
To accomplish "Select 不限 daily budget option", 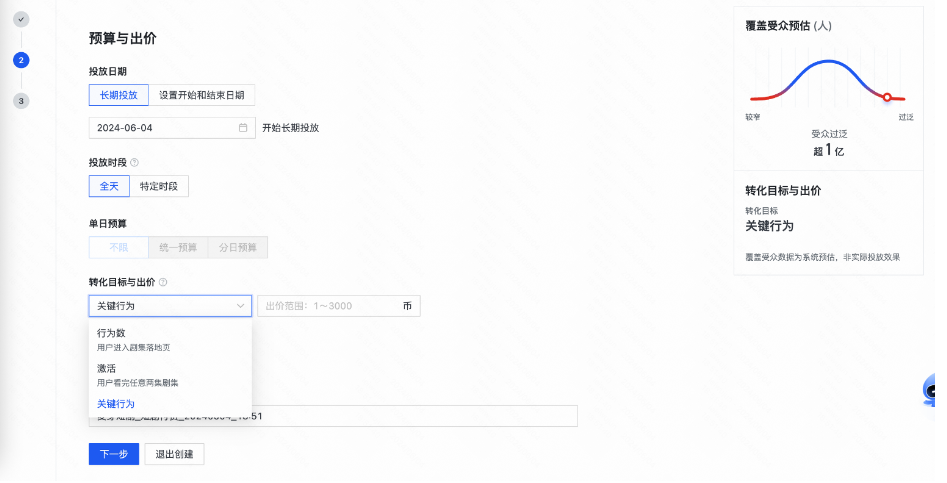I will (x=118, y=248).
